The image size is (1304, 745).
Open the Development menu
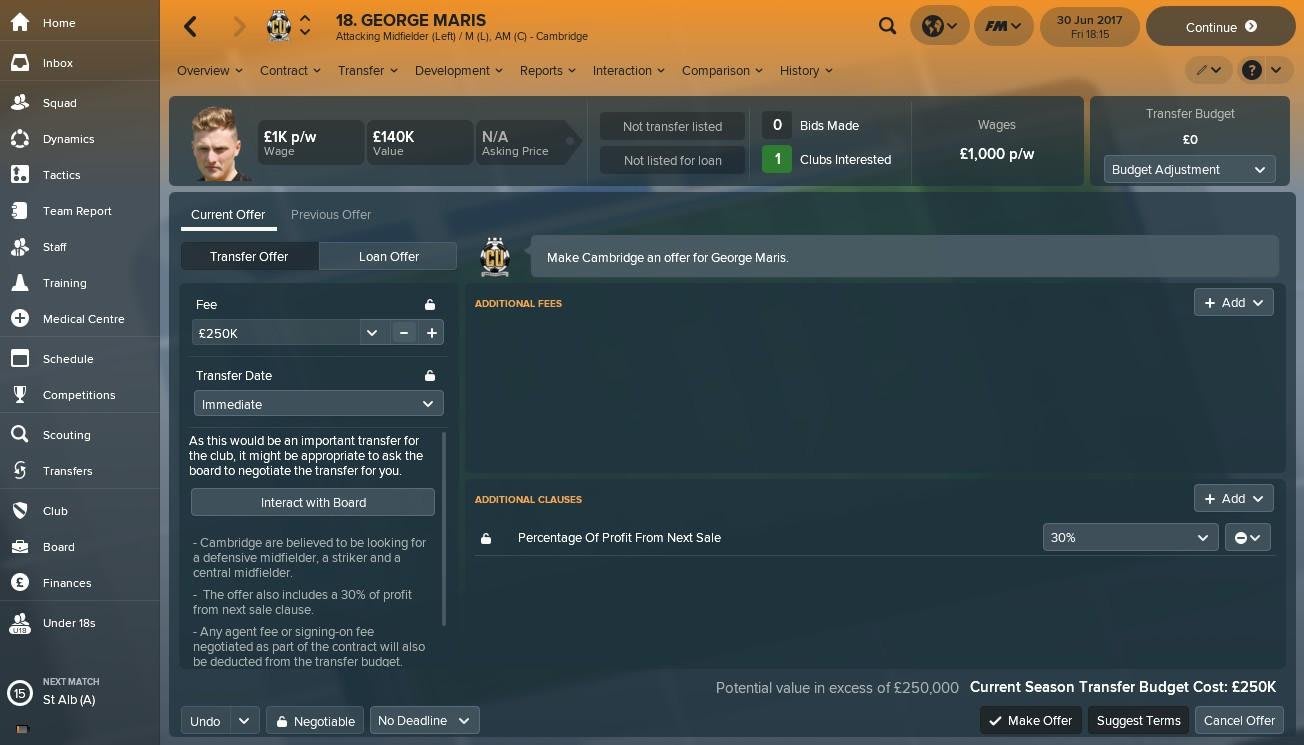[x=457, y=70]
